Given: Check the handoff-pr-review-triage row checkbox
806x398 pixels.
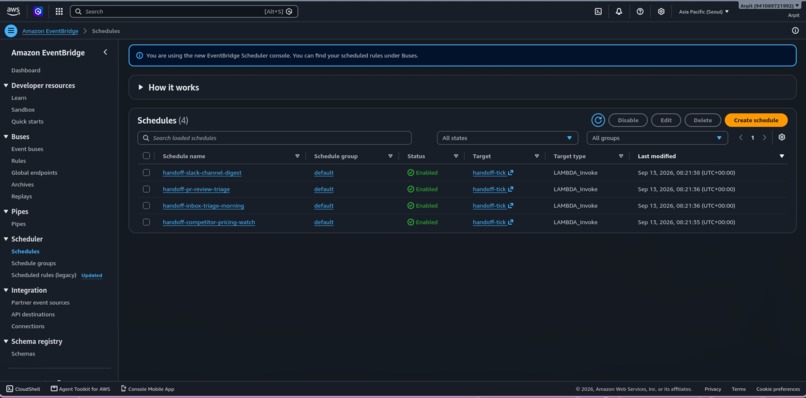Looking at the screenshot, I should [146, 189].
